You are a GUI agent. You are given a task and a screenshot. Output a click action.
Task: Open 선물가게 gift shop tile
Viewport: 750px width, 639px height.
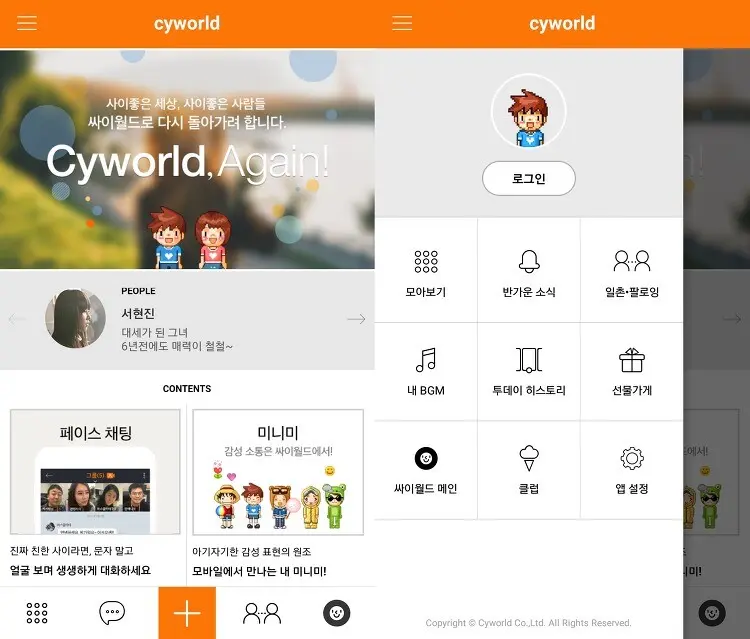pyautogui.click(x=632, y=372)
